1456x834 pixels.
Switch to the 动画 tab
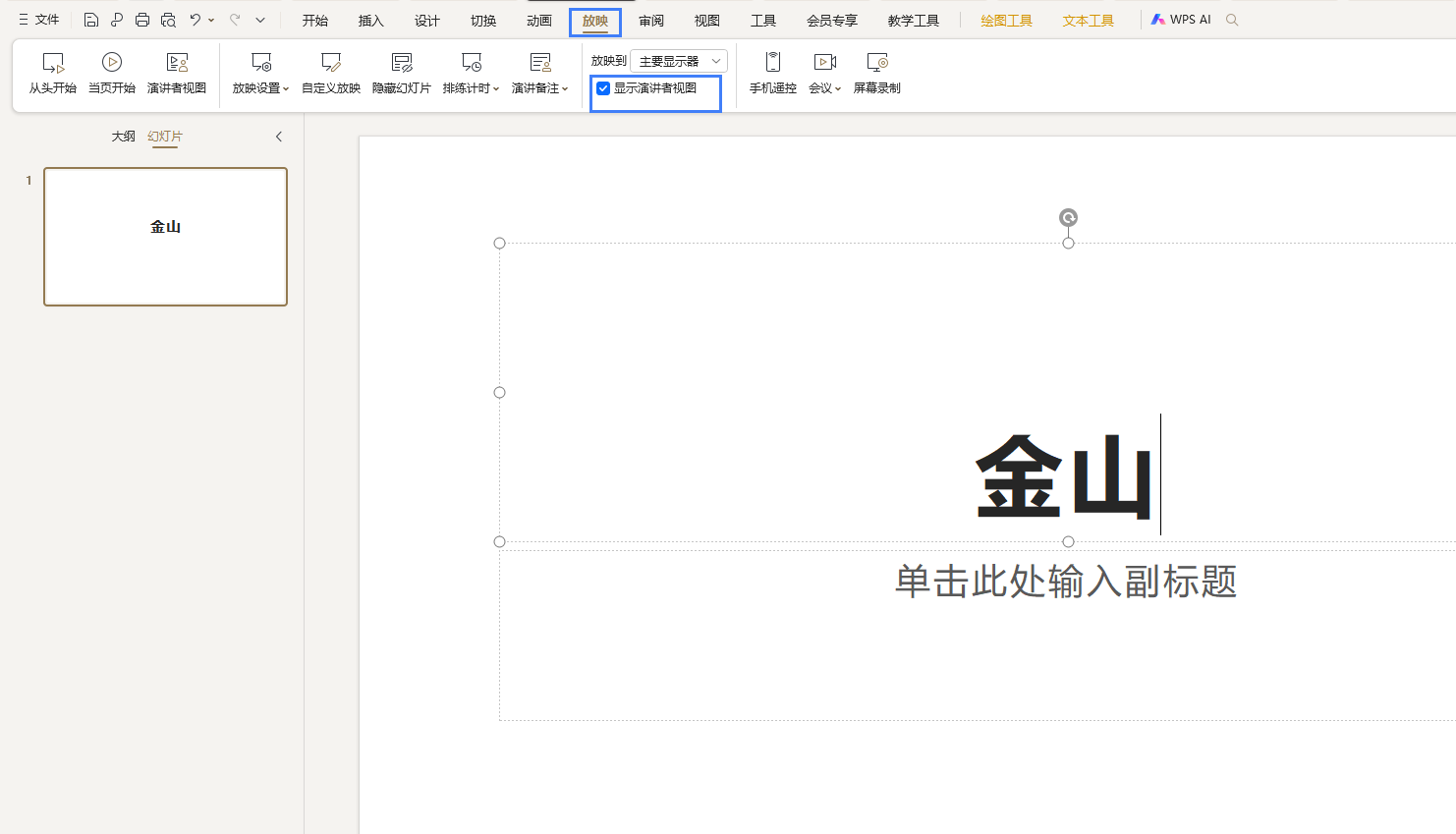pos(539,21)
